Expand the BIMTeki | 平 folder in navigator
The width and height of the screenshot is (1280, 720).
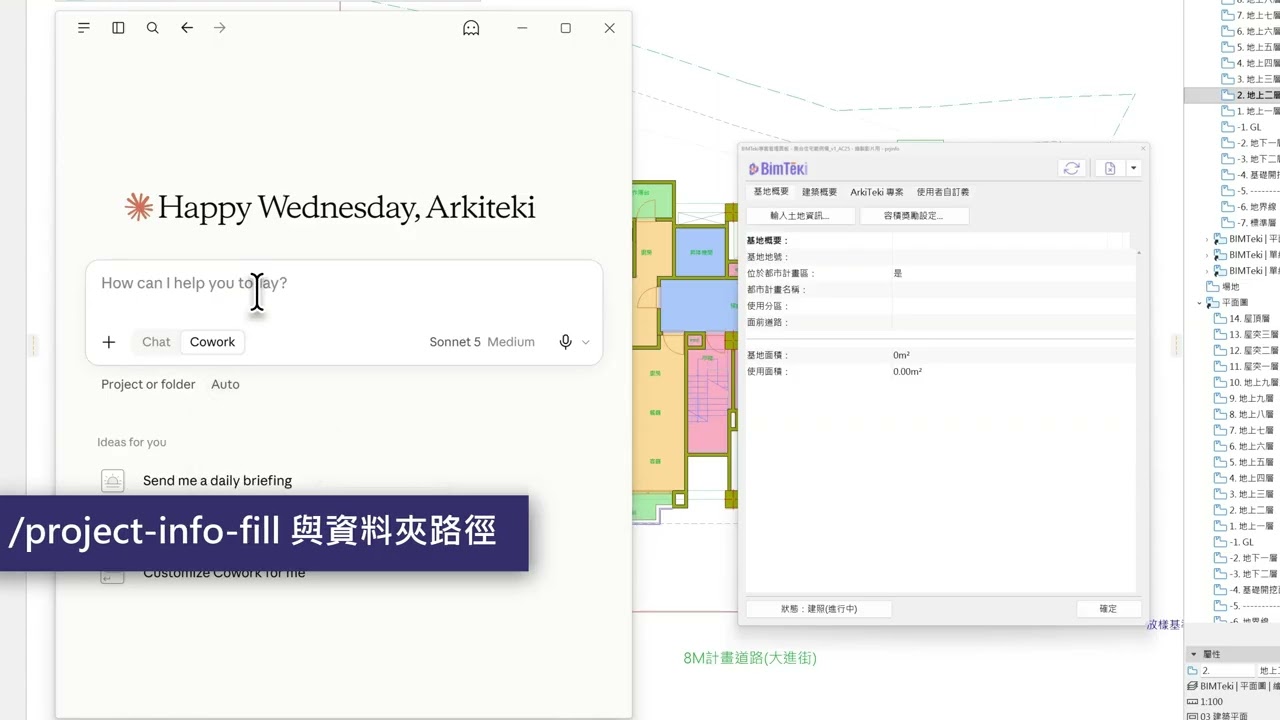coord(1207,239)
